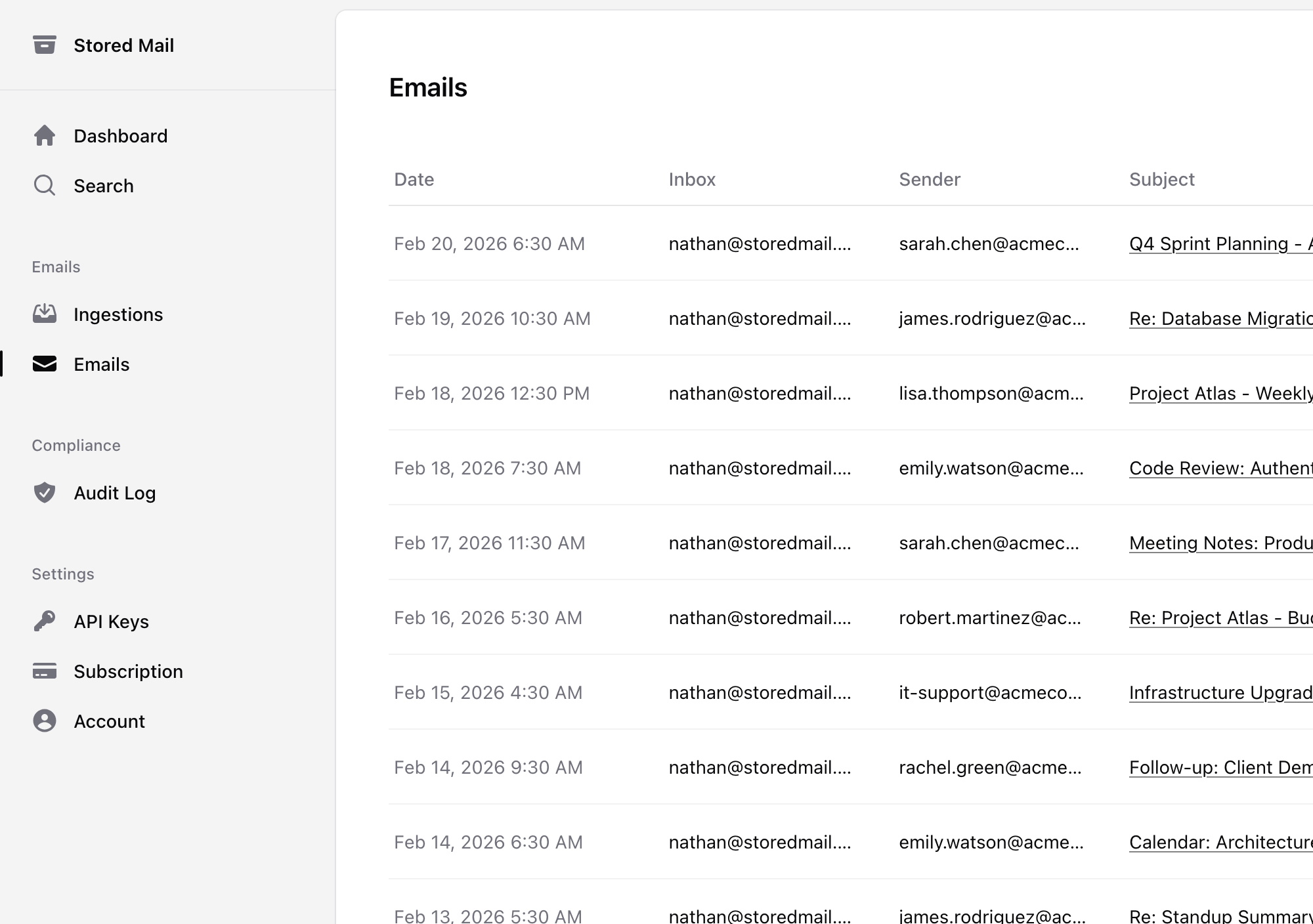This screenshot has width=1313, height=924.
Task: Open the Dashboard menu item
Action: pyautogui.click(x=120, y=136)
